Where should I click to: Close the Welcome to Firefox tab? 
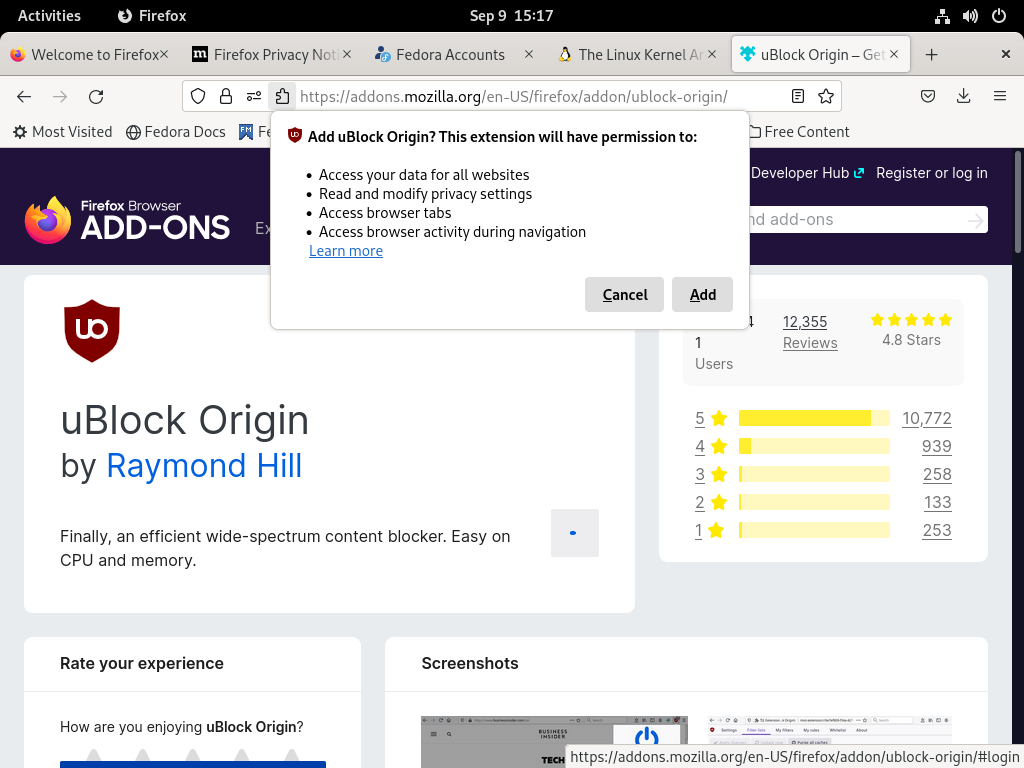pos(164,54)
